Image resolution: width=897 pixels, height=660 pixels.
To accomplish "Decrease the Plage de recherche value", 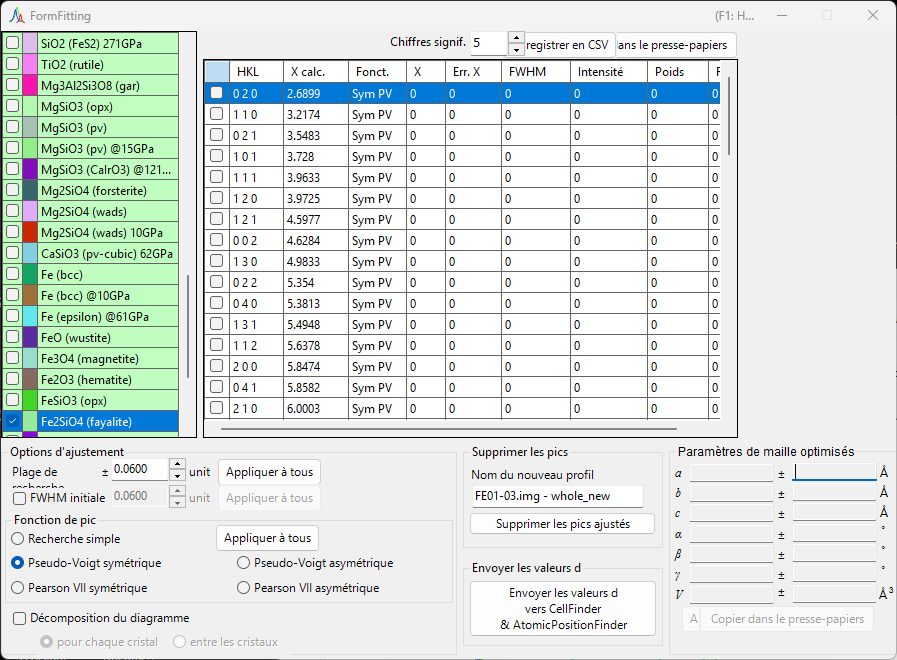I will tap(177, 476).
